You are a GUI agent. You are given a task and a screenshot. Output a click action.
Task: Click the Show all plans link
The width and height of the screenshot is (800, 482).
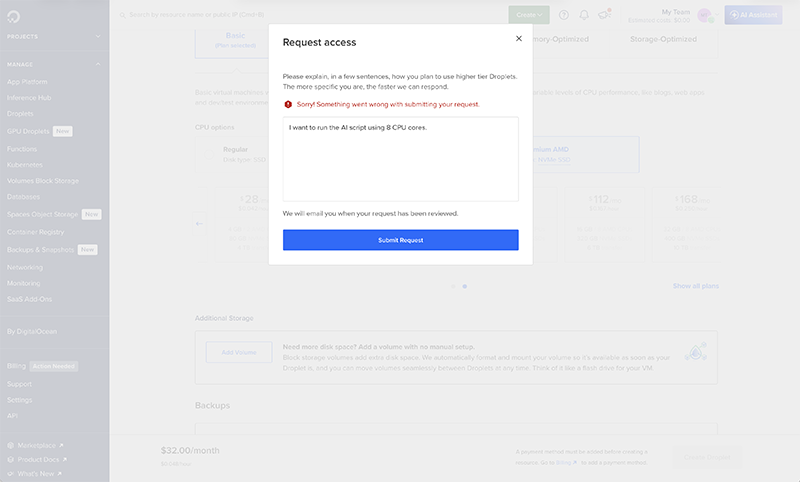click(695, 286)
